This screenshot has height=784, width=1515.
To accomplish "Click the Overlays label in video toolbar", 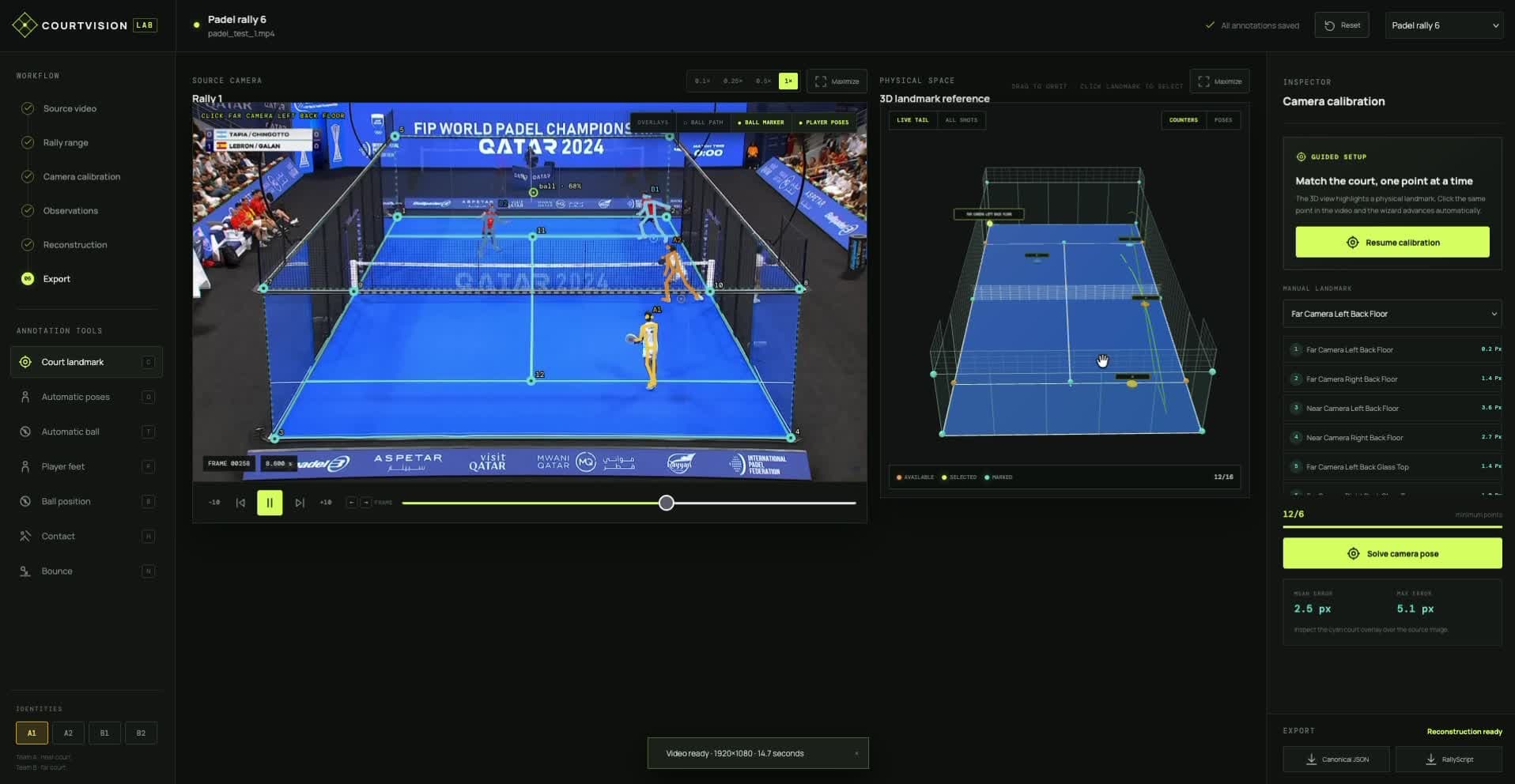I will [x=652, y=122].
